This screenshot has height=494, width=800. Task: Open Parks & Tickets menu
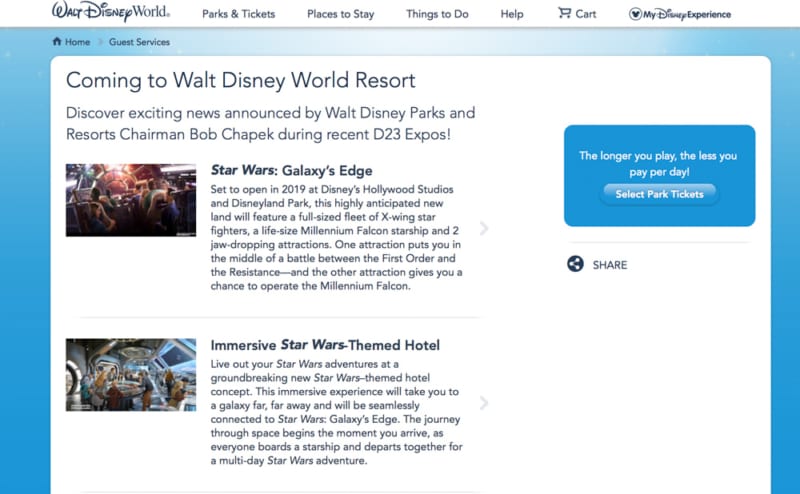click(x=238, y=14)
